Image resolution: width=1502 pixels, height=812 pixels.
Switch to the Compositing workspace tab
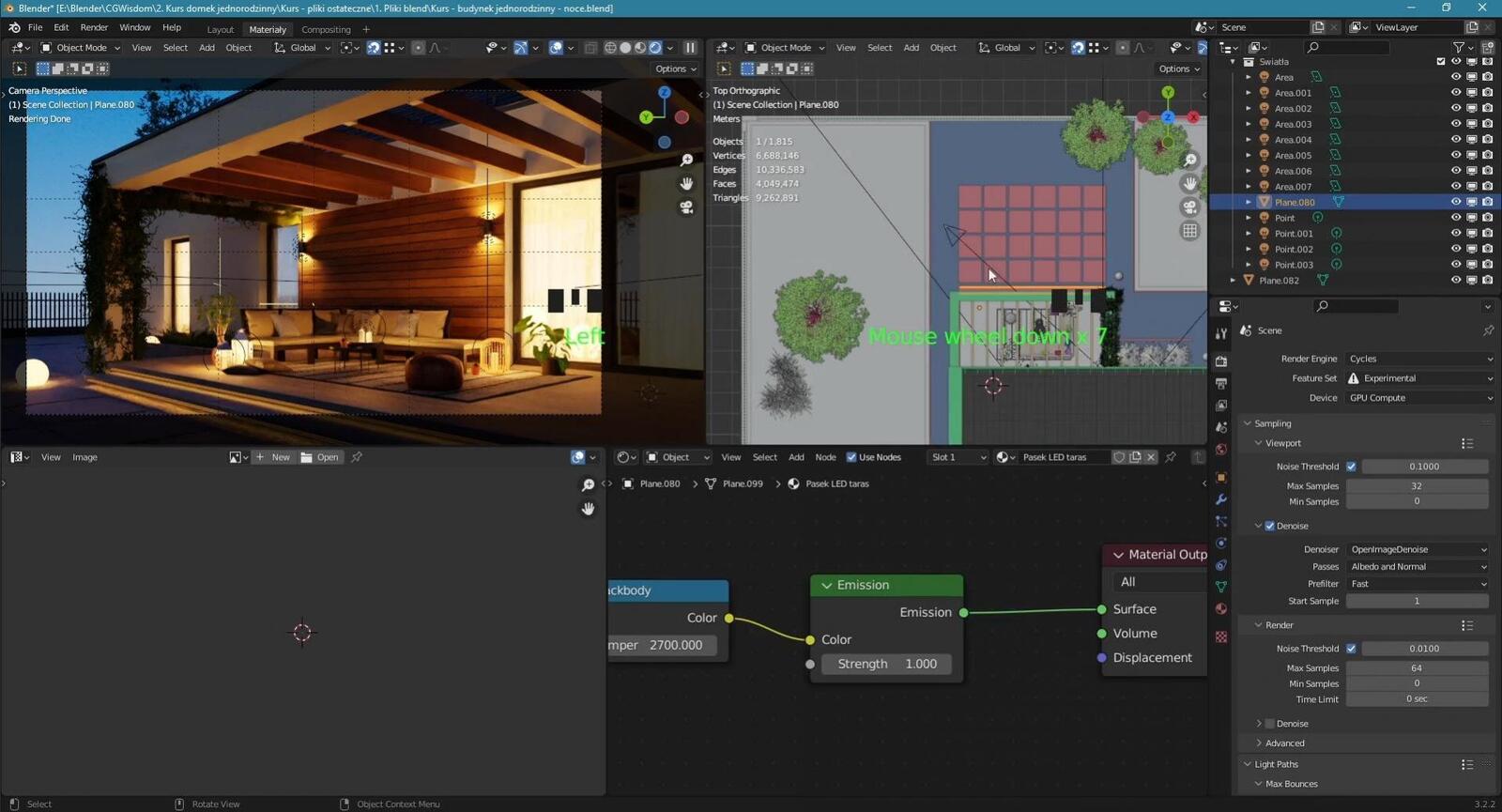(x=326, y=30)
